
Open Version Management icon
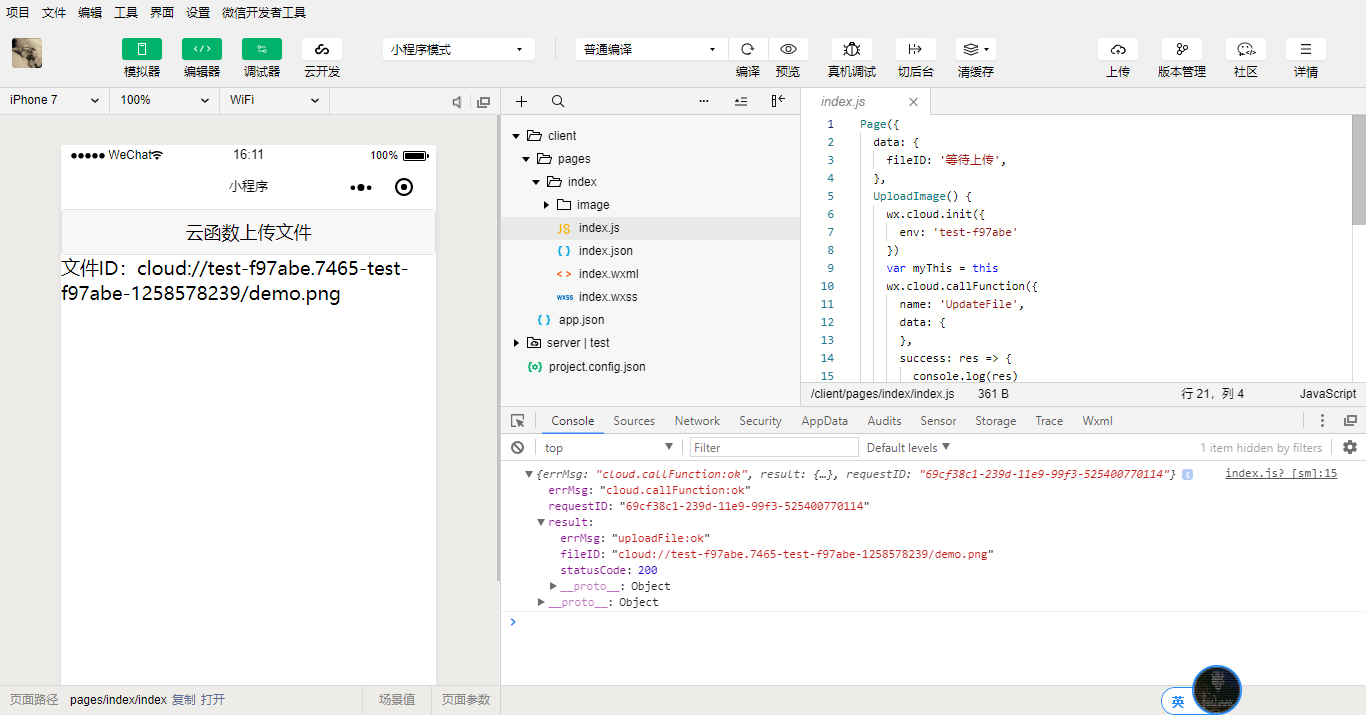[1181, 49]
